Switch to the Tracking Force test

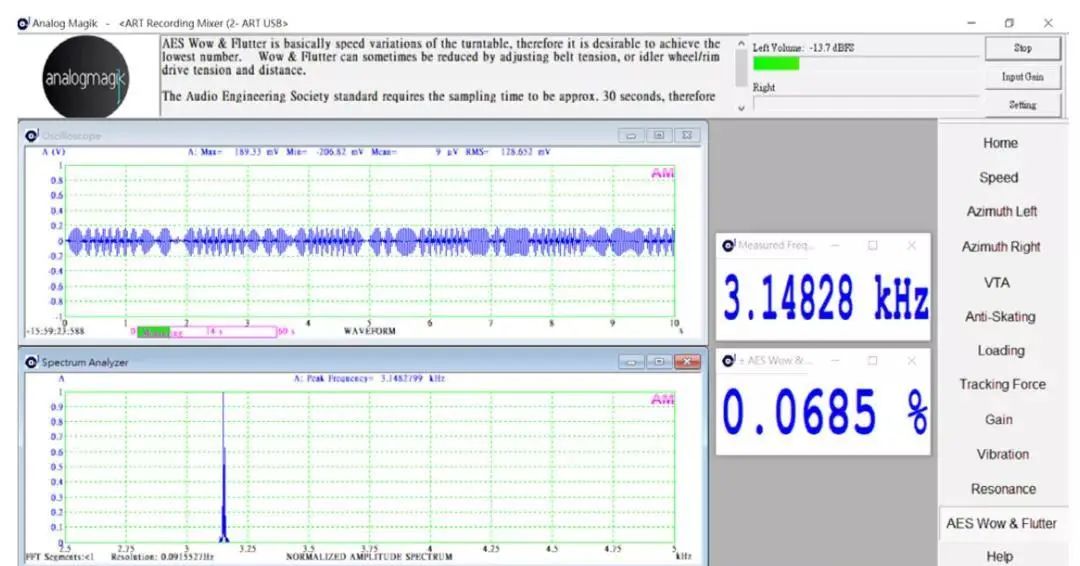[1002, 385]
